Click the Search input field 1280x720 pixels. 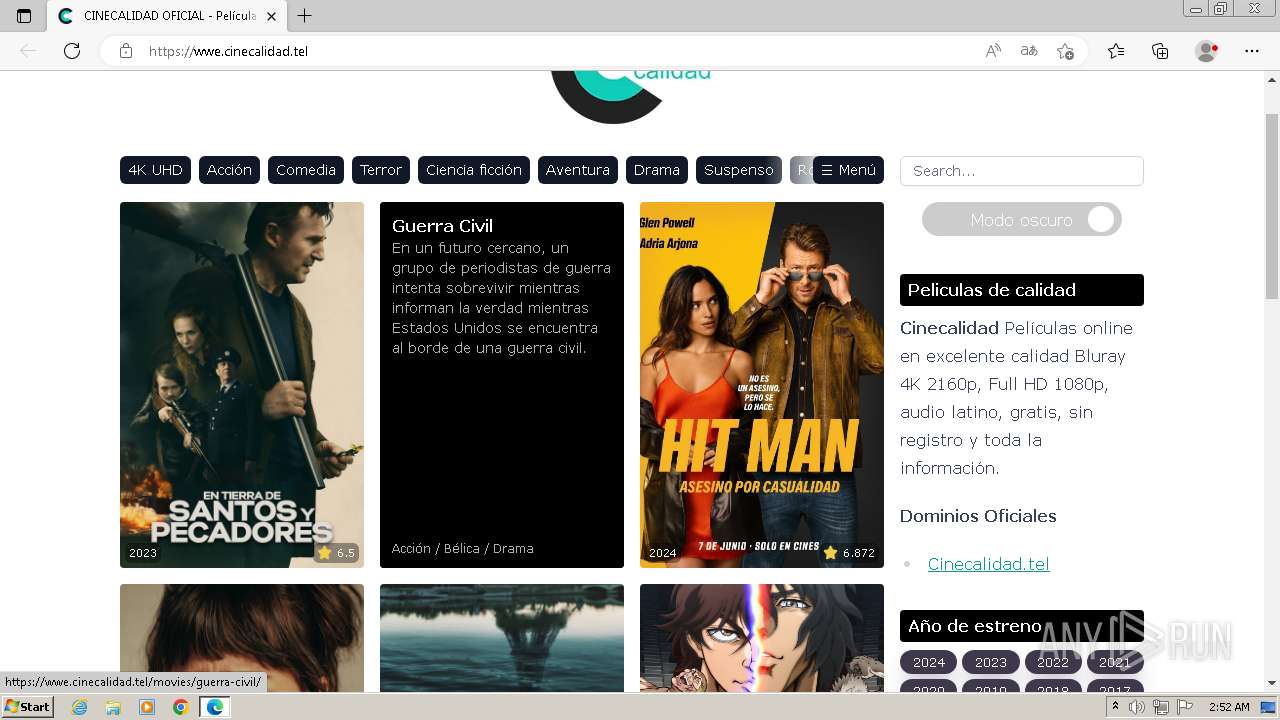[1021, 171]
